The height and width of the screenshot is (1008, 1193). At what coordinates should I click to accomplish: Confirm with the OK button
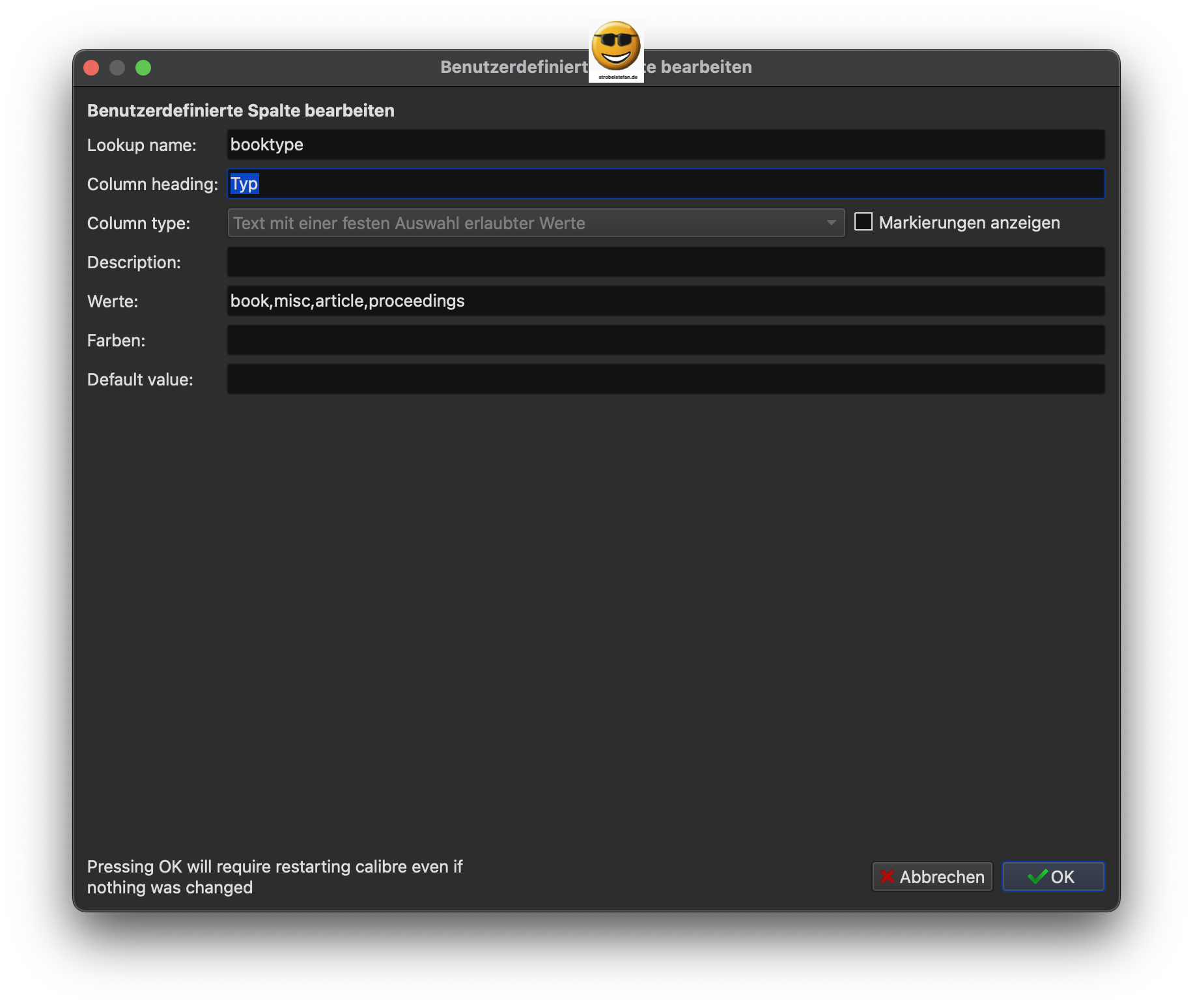[x=1052, y=876]
